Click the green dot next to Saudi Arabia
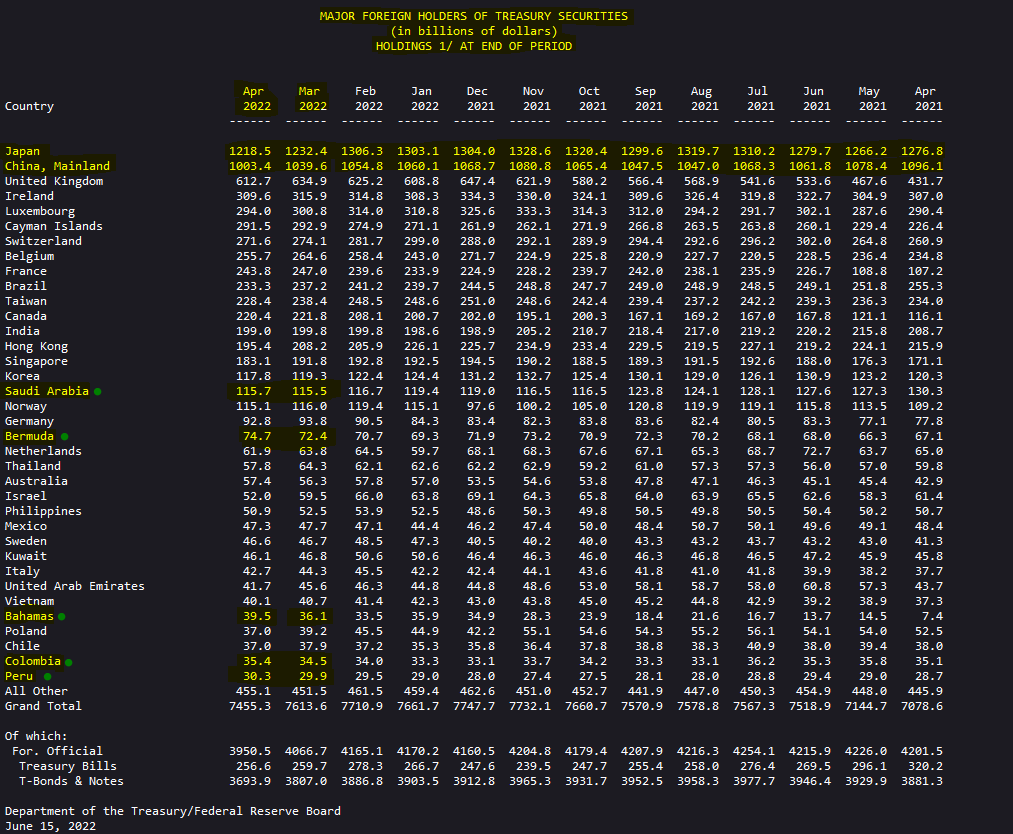 pos(98,391)
